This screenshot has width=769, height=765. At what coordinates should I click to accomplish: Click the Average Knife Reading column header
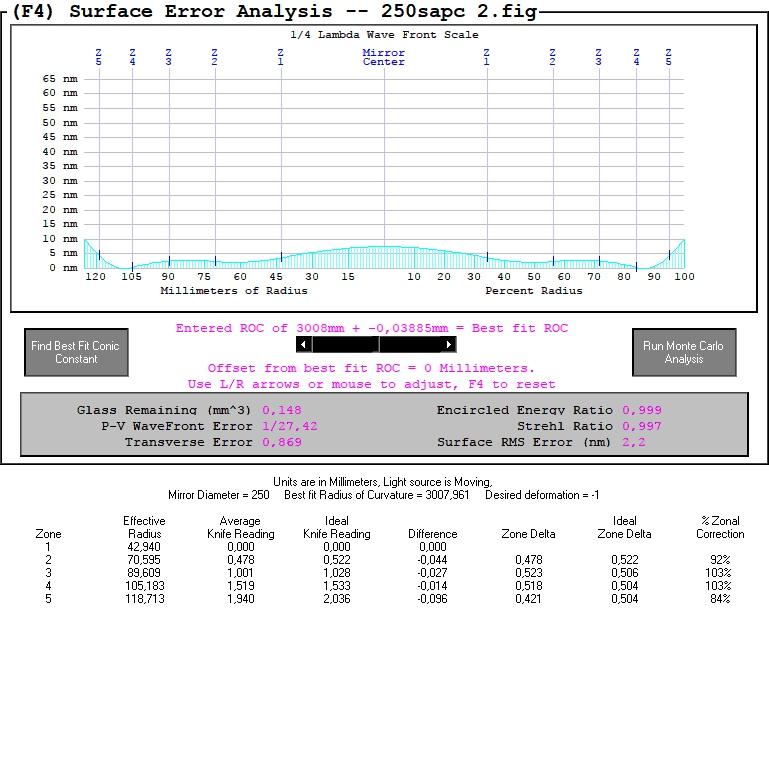(240, 527)
